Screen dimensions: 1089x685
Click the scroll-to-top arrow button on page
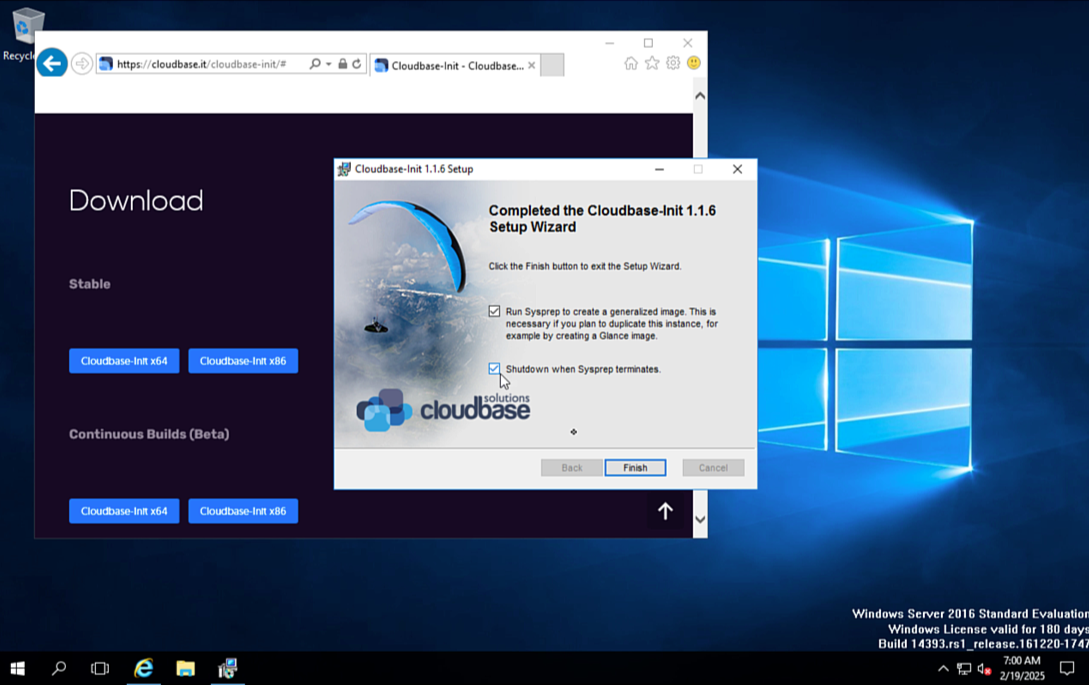click(x=665, y=511)
